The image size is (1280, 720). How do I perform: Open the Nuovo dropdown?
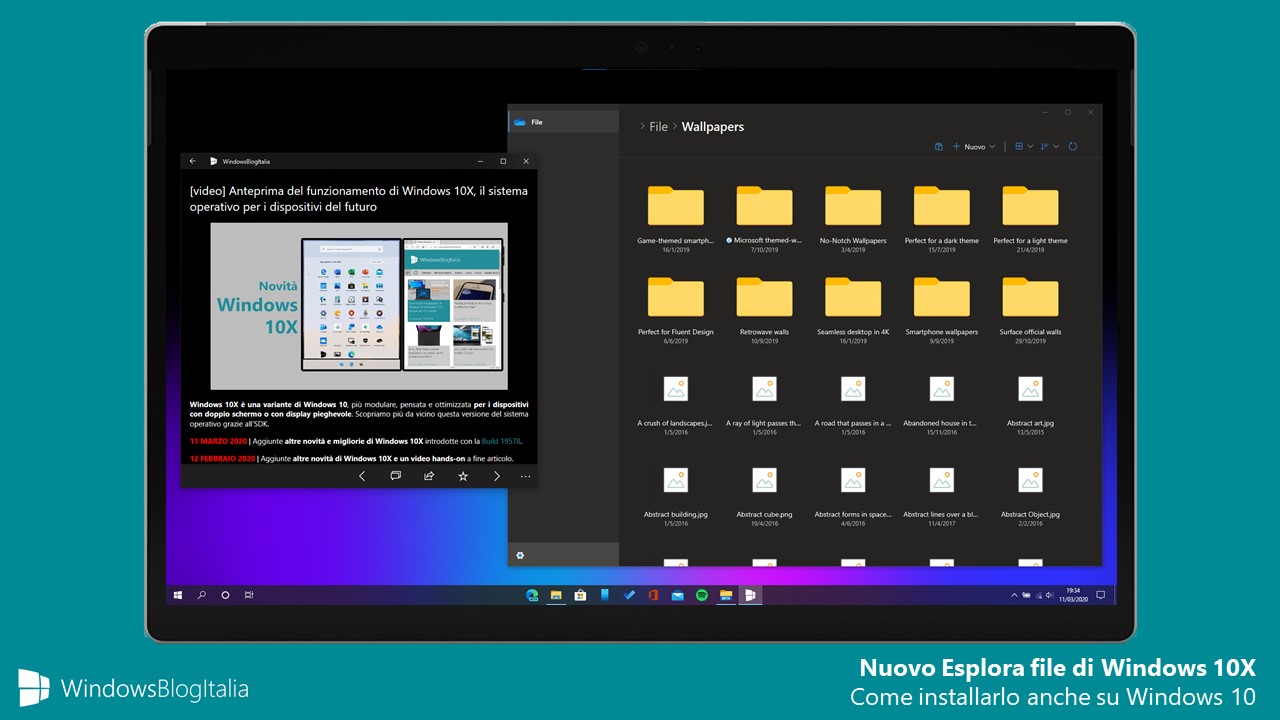click(973, 146)
